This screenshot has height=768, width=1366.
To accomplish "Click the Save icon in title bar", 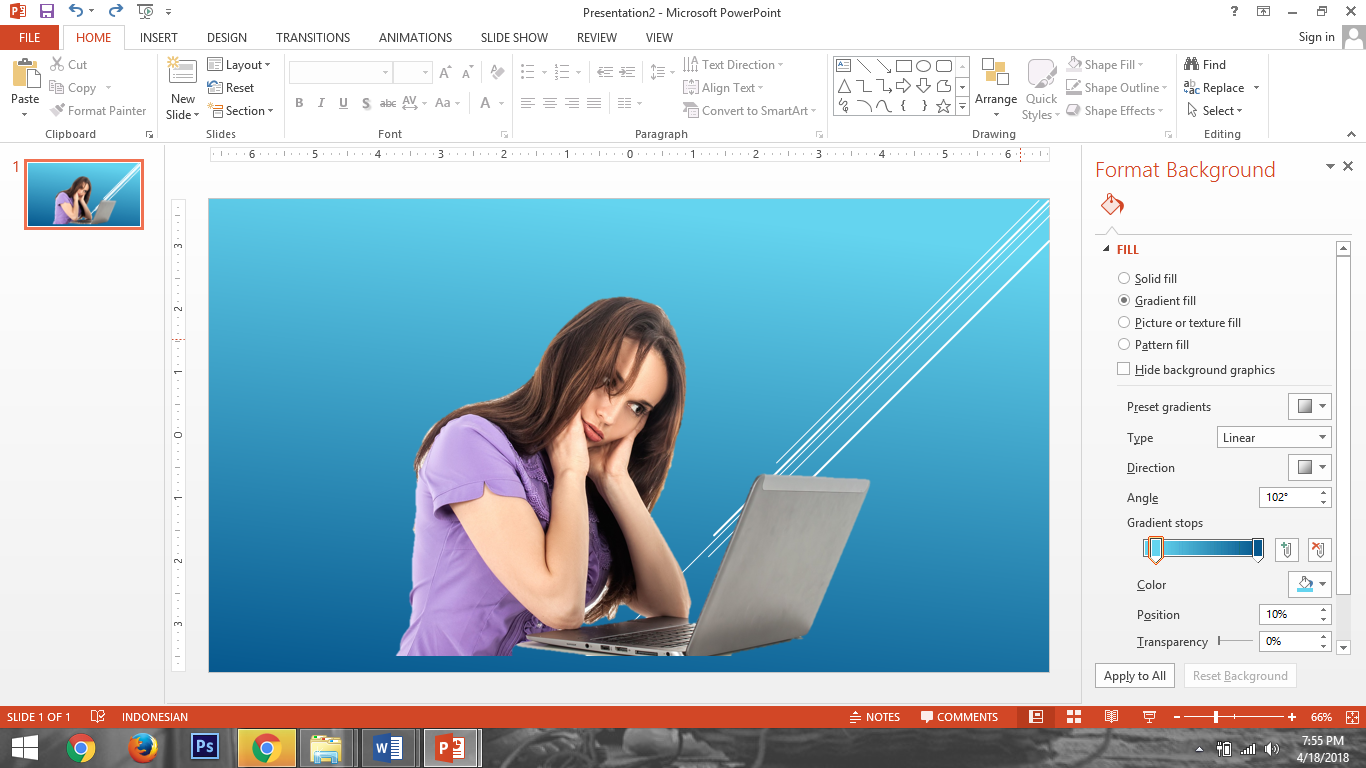I will pos(46,12).
